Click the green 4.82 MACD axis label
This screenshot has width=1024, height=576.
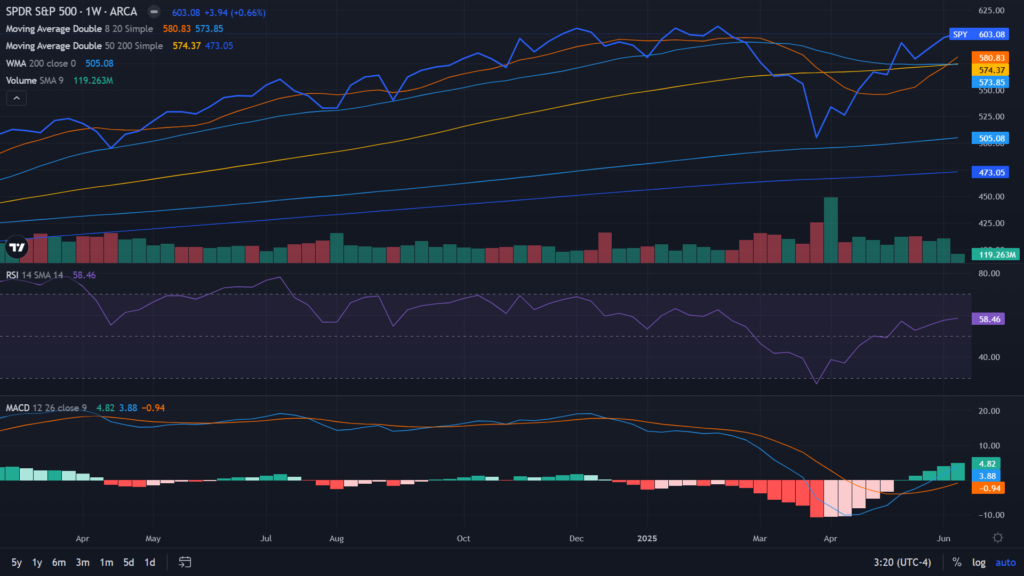coord(986,464)
